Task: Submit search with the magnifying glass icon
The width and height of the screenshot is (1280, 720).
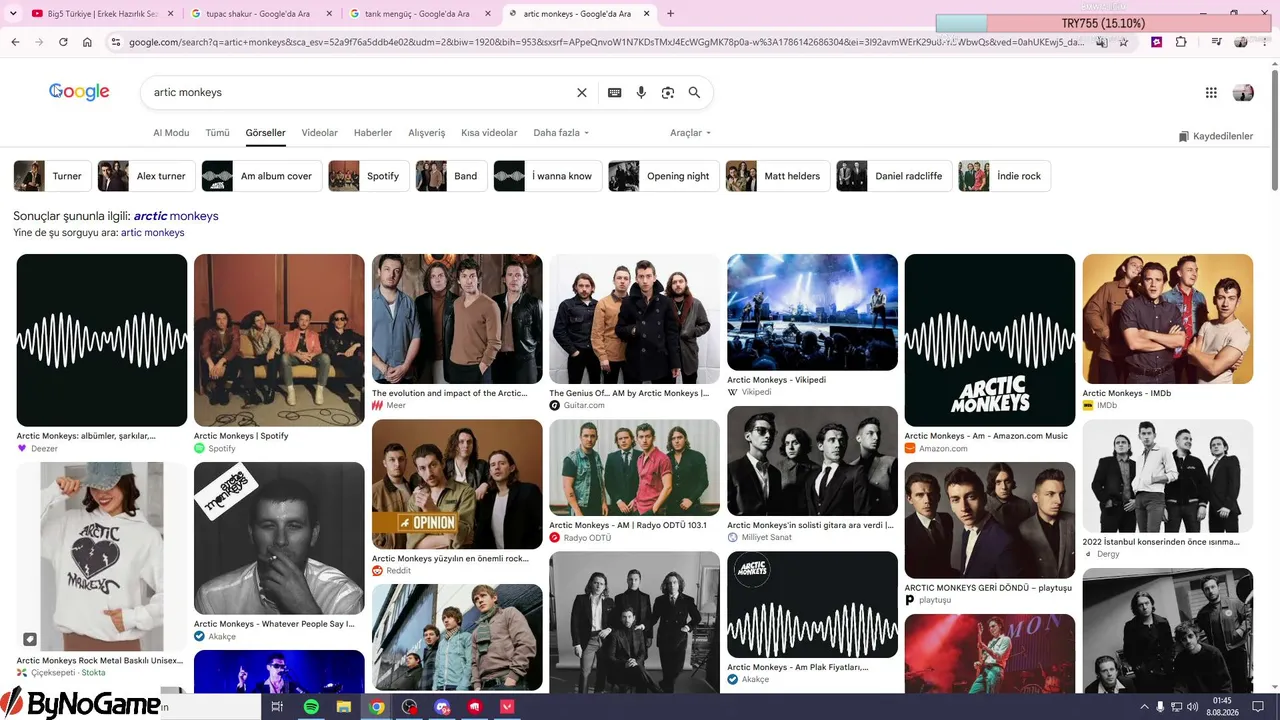Action: [x=694, y=92]
